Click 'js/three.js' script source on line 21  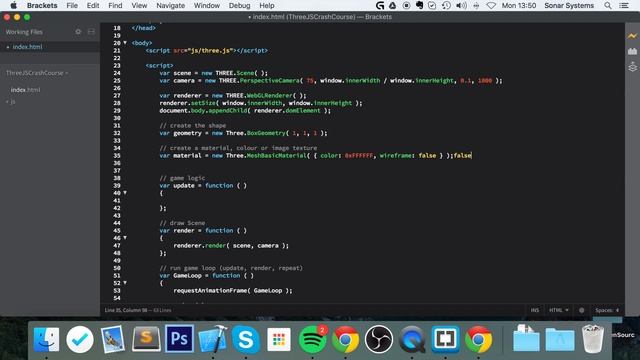(210, 51)
